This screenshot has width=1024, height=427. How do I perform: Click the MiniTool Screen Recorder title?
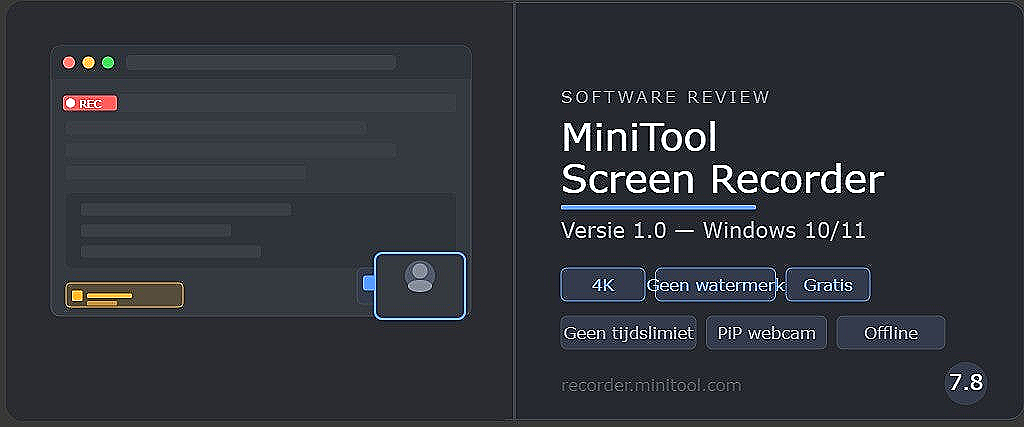722,158
